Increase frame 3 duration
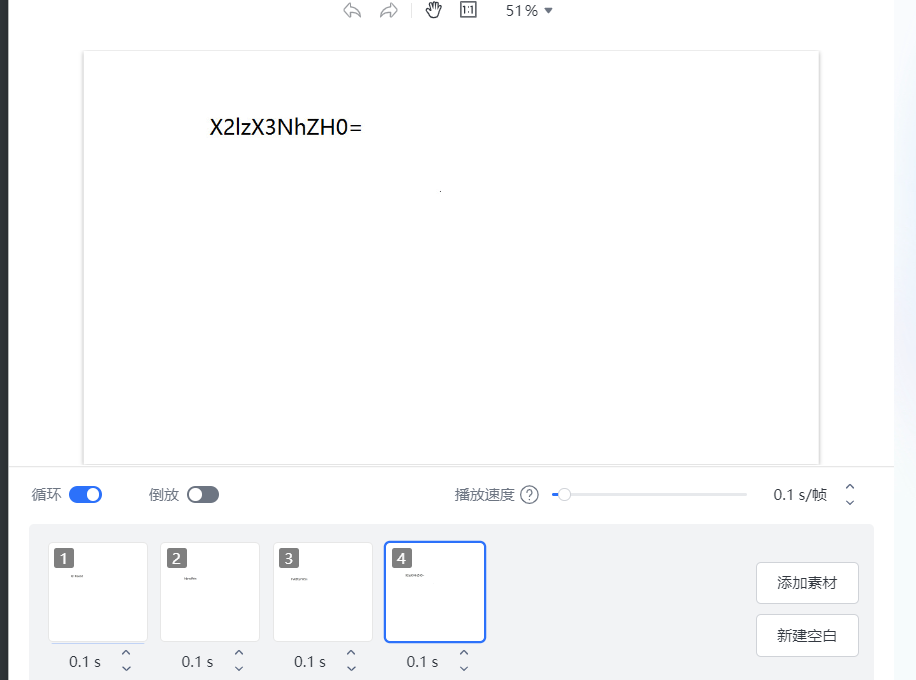Image resolution: width=916 pixels, height=680 pixels. tap(351, 653)
